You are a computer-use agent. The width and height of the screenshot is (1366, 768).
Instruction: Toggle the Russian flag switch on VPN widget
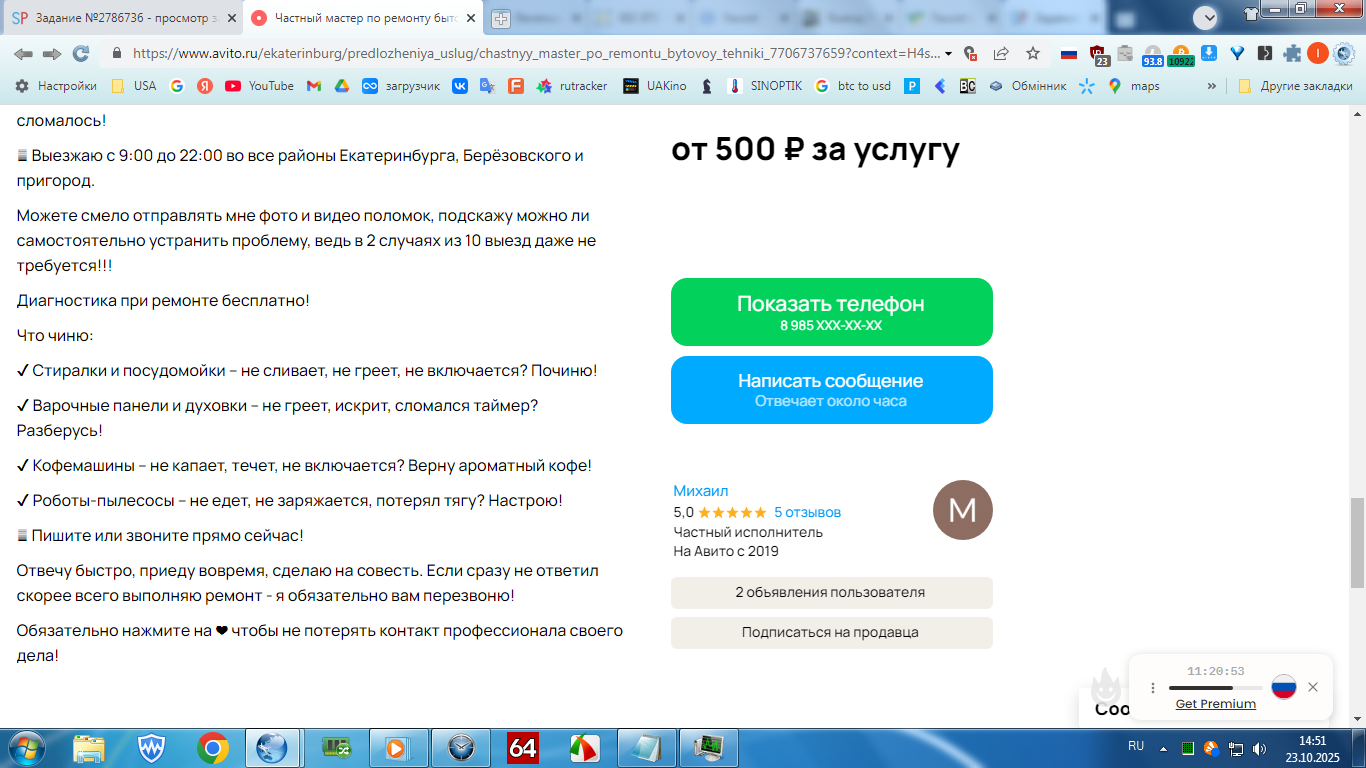point(1284,687)
